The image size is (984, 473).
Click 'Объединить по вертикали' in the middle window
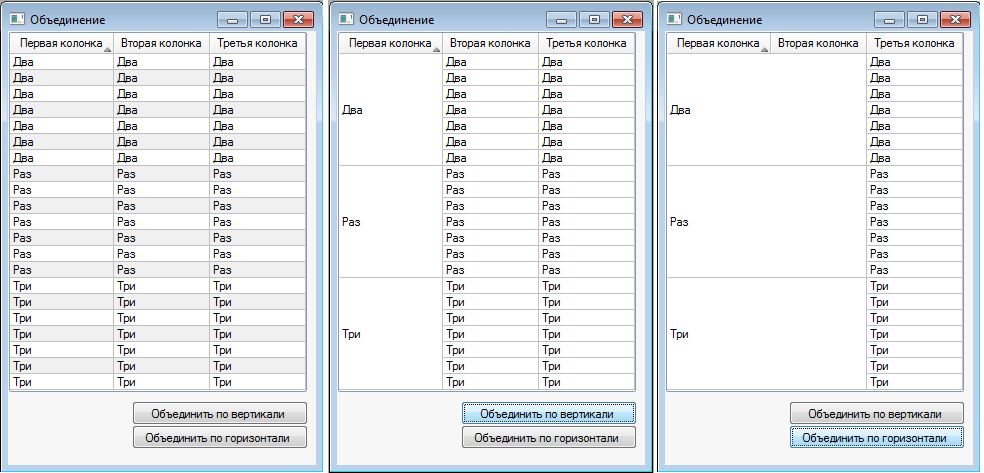[548, 413]
